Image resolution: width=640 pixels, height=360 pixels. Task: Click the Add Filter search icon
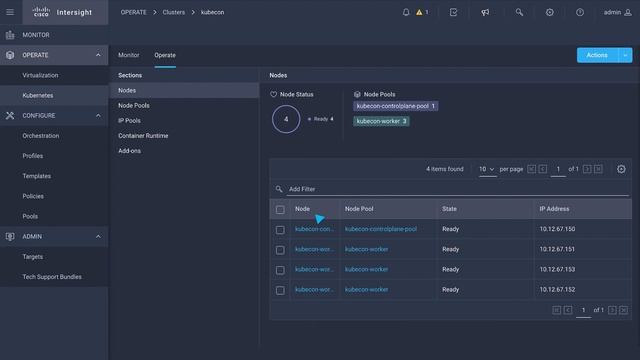[279, 189]
